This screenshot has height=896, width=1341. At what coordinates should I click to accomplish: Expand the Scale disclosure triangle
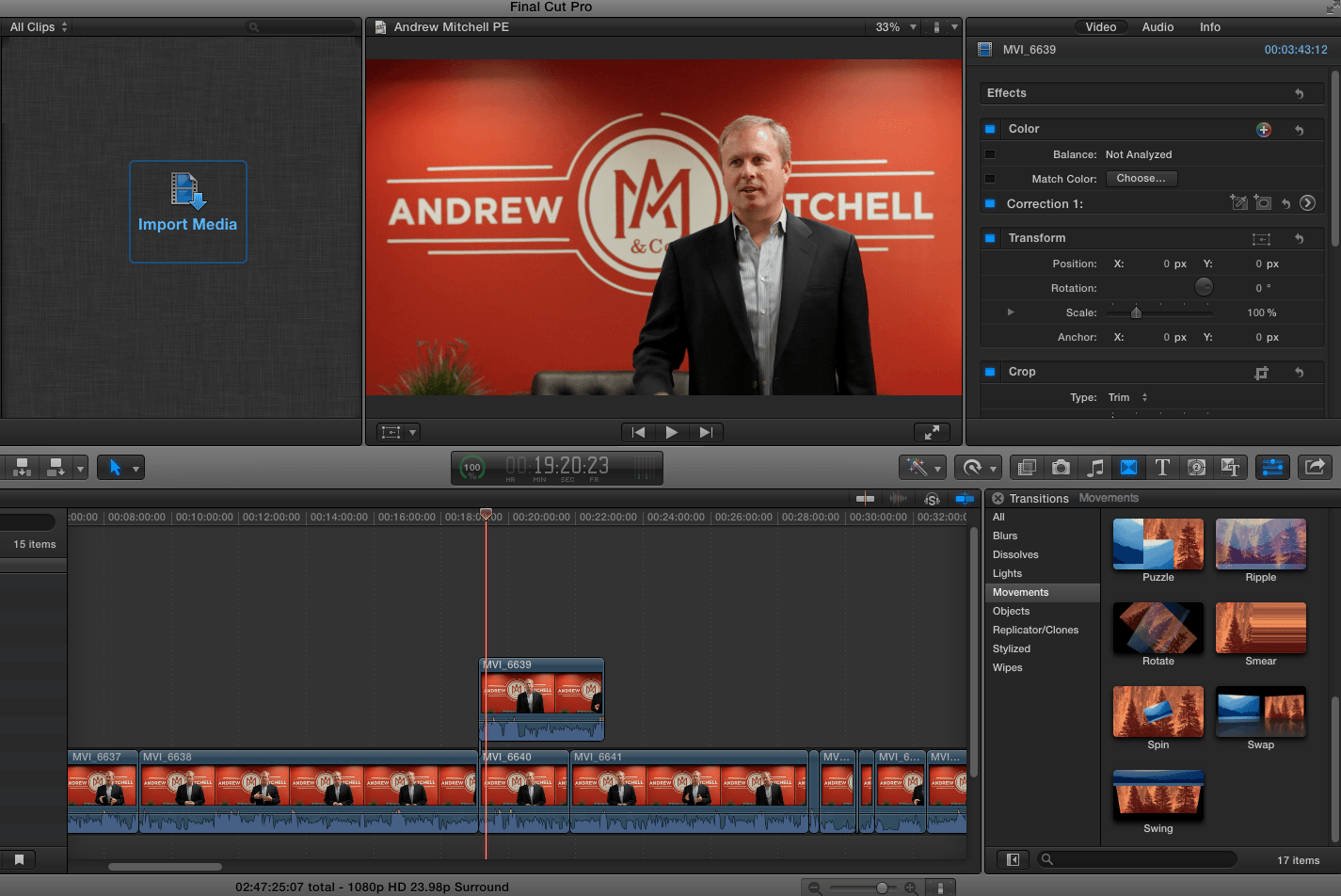1011,312
